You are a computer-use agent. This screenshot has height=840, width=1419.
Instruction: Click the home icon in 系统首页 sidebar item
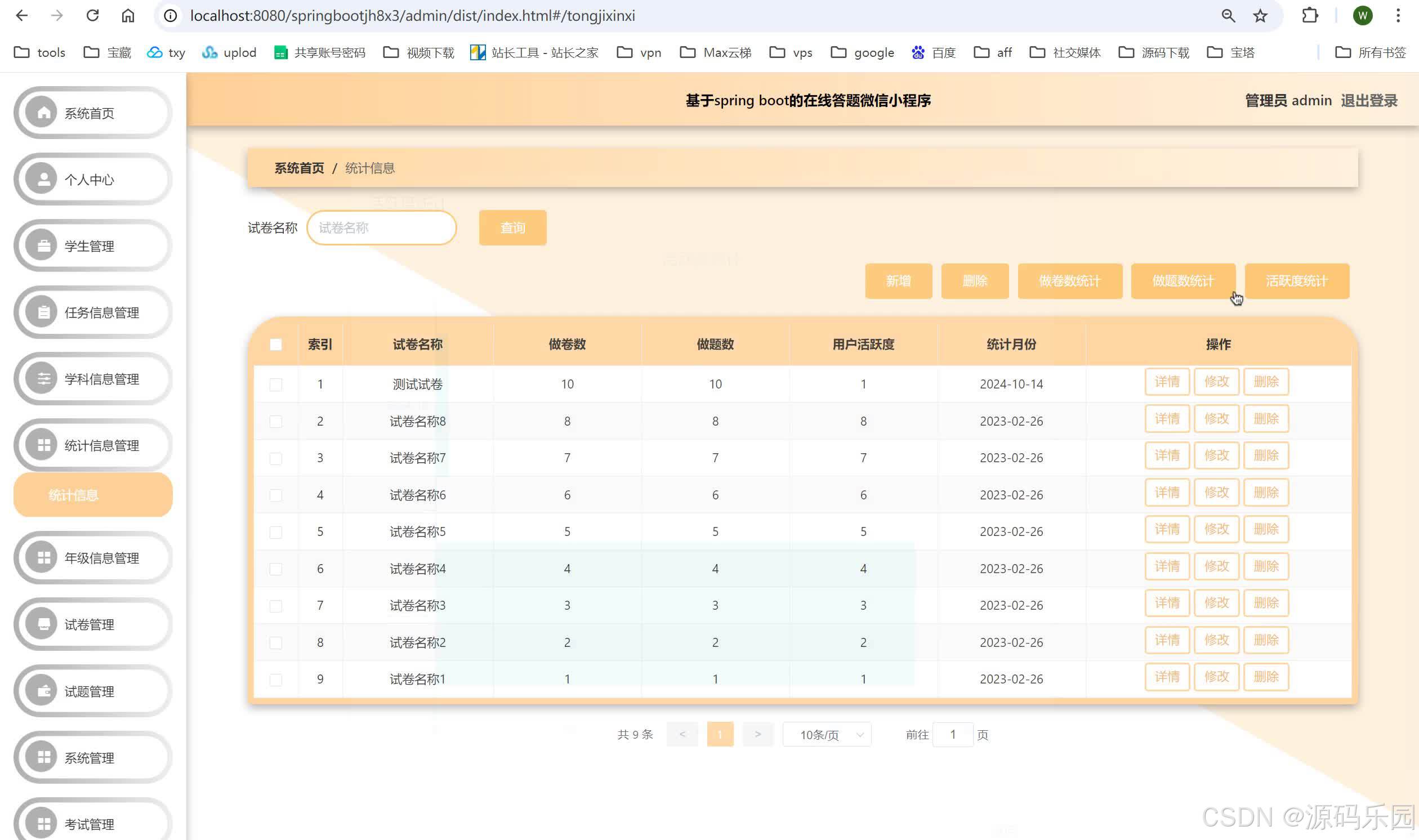coord(43,113)
